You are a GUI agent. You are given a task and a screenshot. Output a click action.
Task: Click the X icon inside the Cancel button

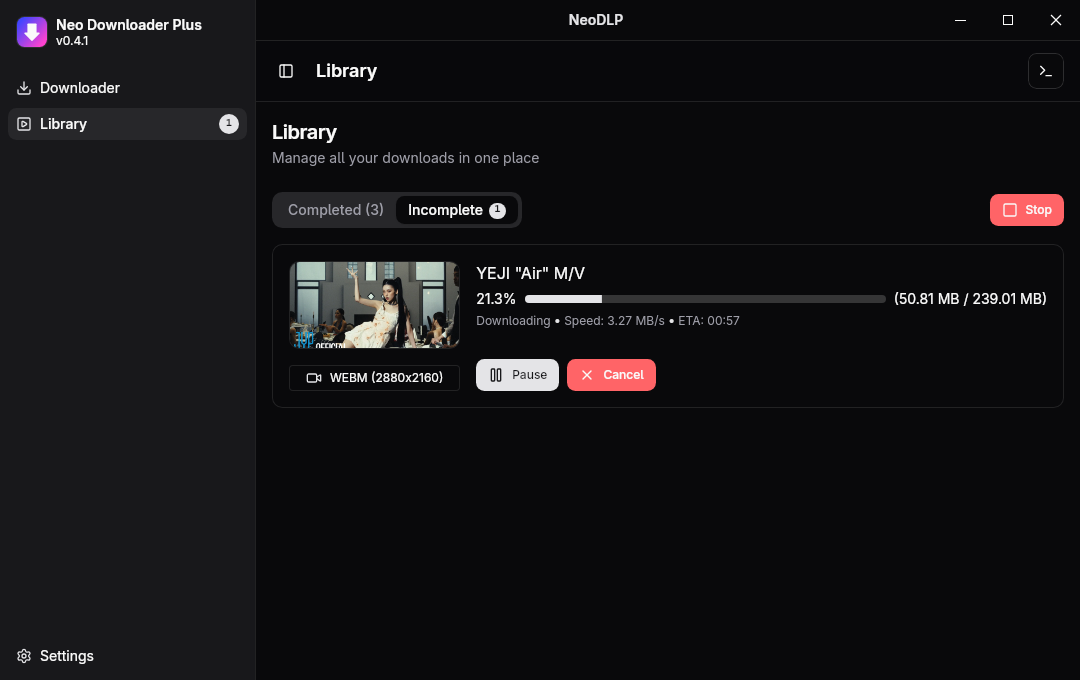tap(587, 374)
